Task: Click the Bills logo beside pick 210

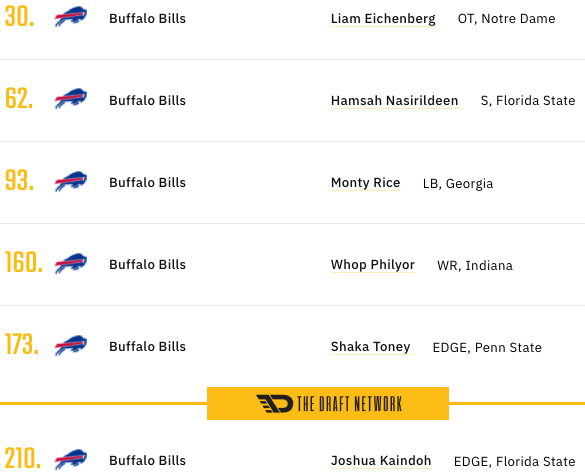Action: [71, 460]
